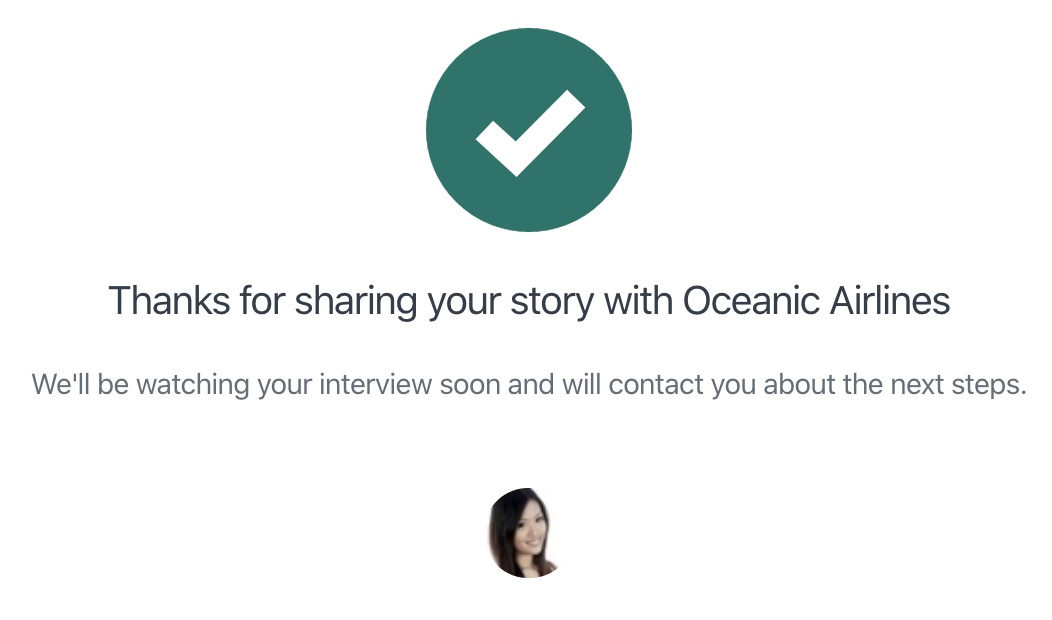Click the 'Thanks for sharing your story' heading

(529, 301)
